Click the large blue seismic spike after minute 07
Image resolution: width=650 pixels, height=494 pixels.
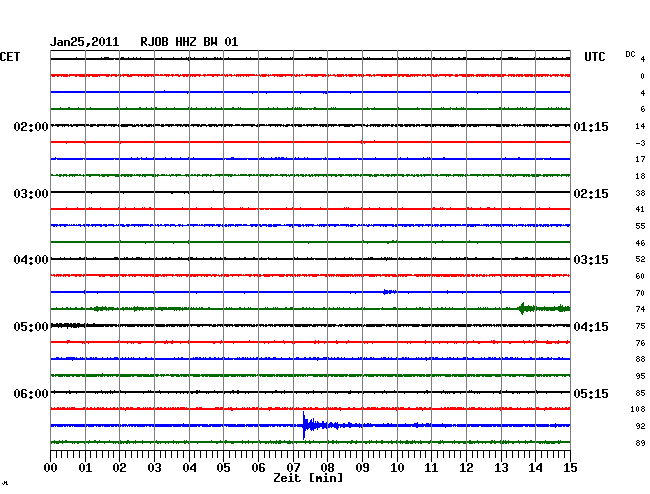coord(305,425)
